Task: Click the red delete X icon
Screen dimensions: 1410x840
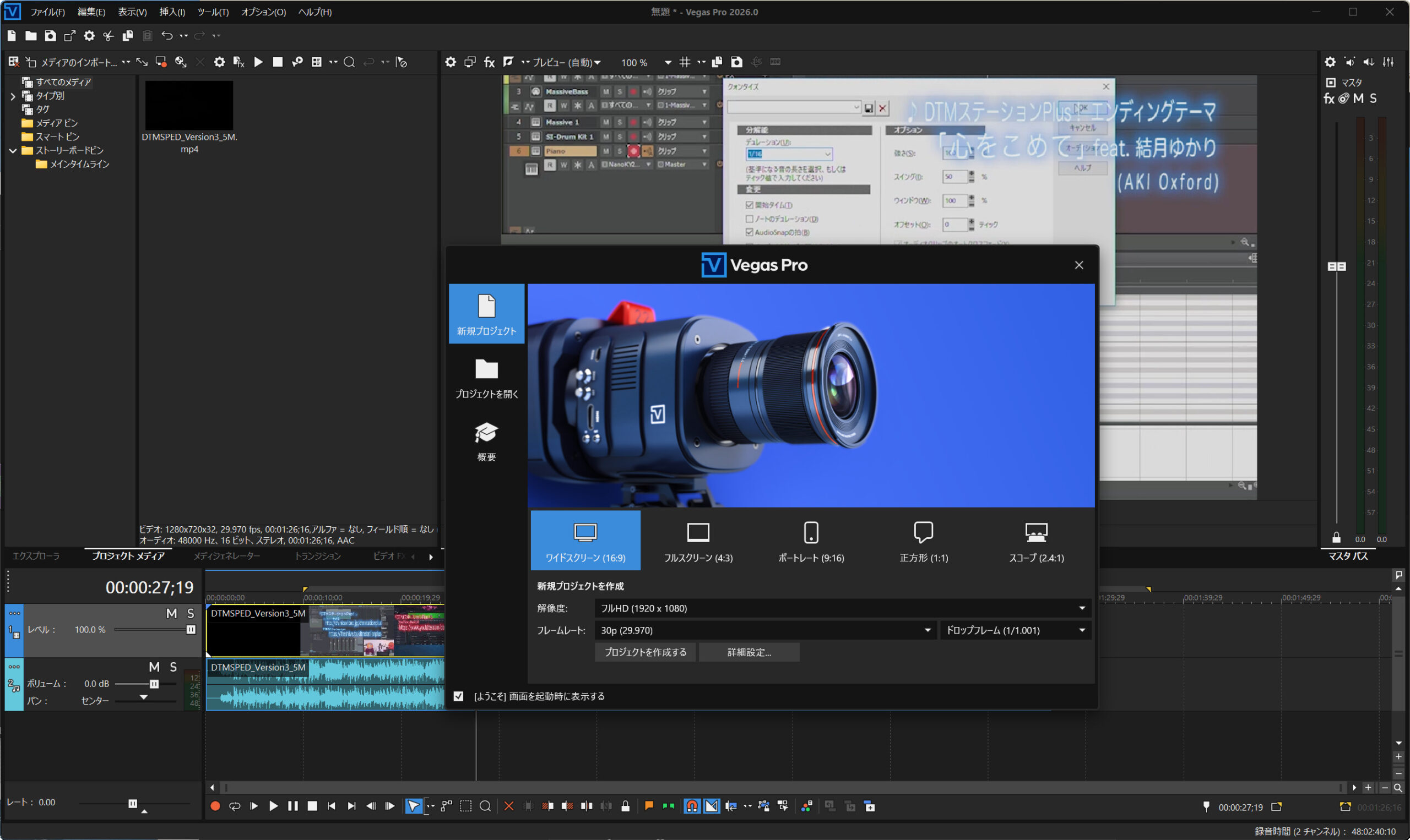Action: click(508, 806)
